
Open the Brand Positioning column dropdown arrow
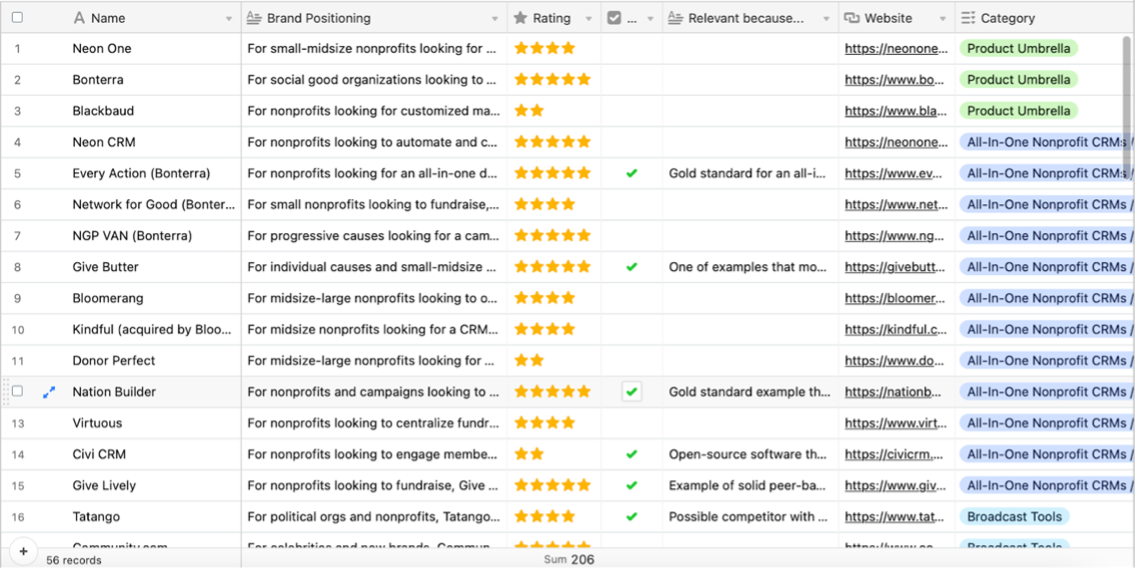coord(495,19)
